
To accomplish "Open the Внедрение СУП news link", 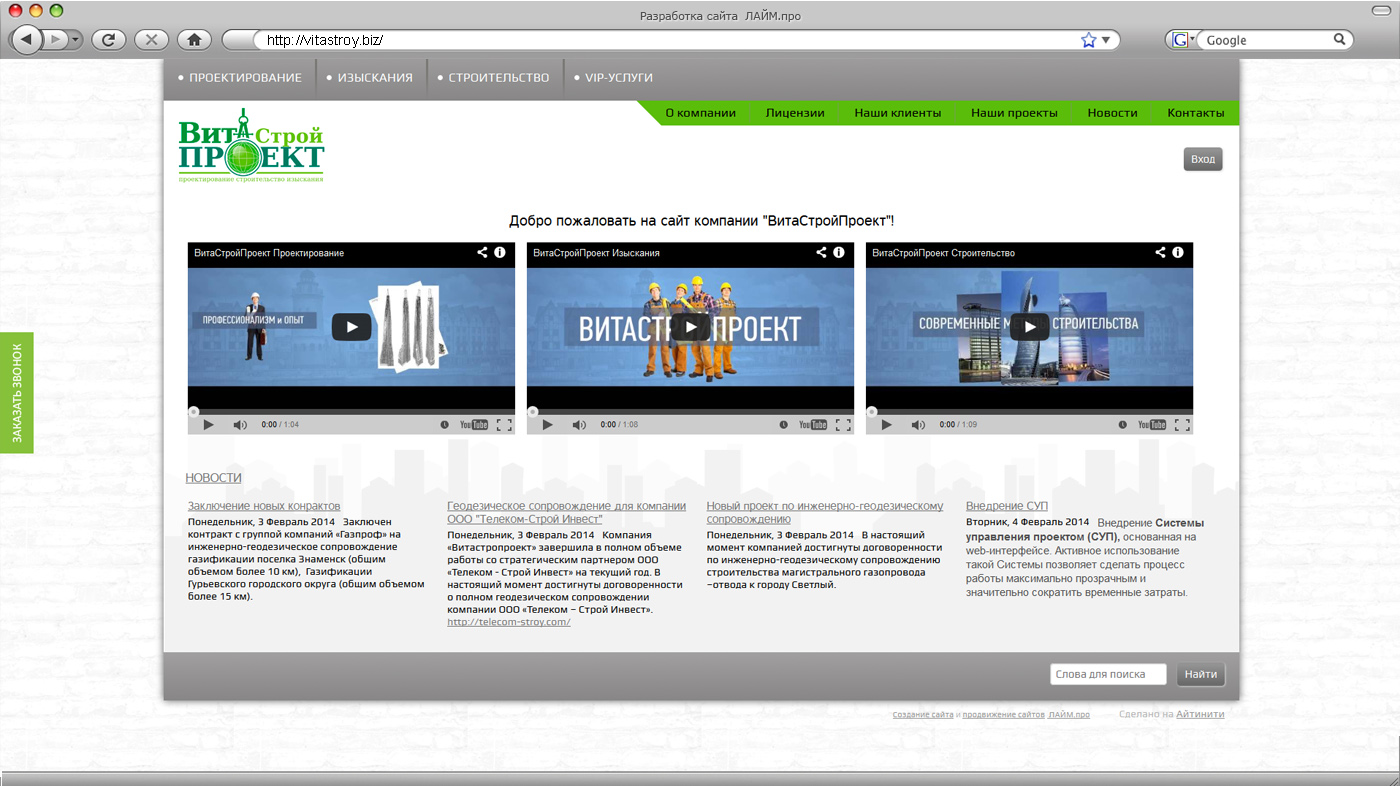I will point(1006,506).
